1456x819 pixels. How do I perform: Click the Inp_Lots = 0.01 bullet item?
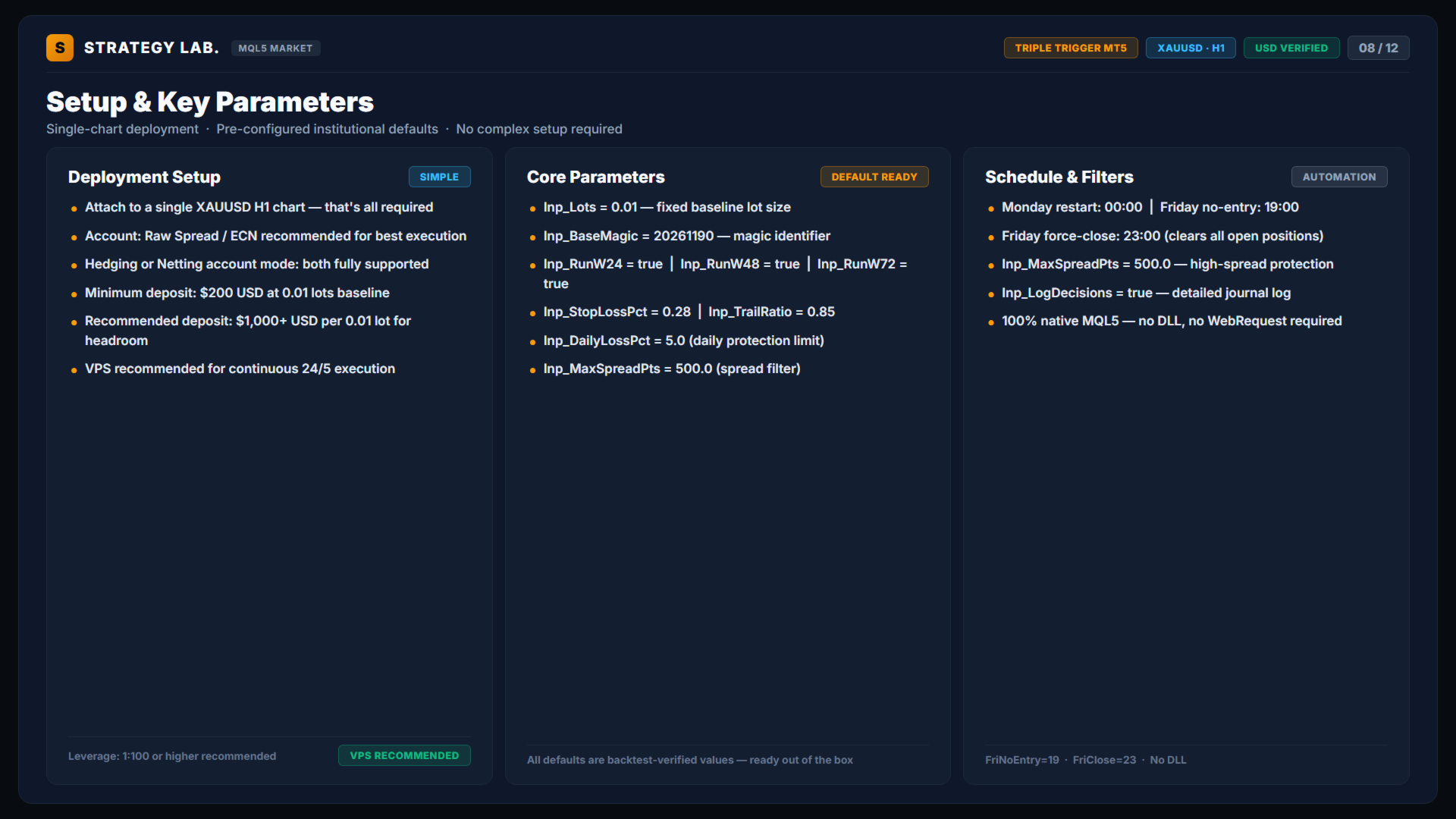(667, 207)
